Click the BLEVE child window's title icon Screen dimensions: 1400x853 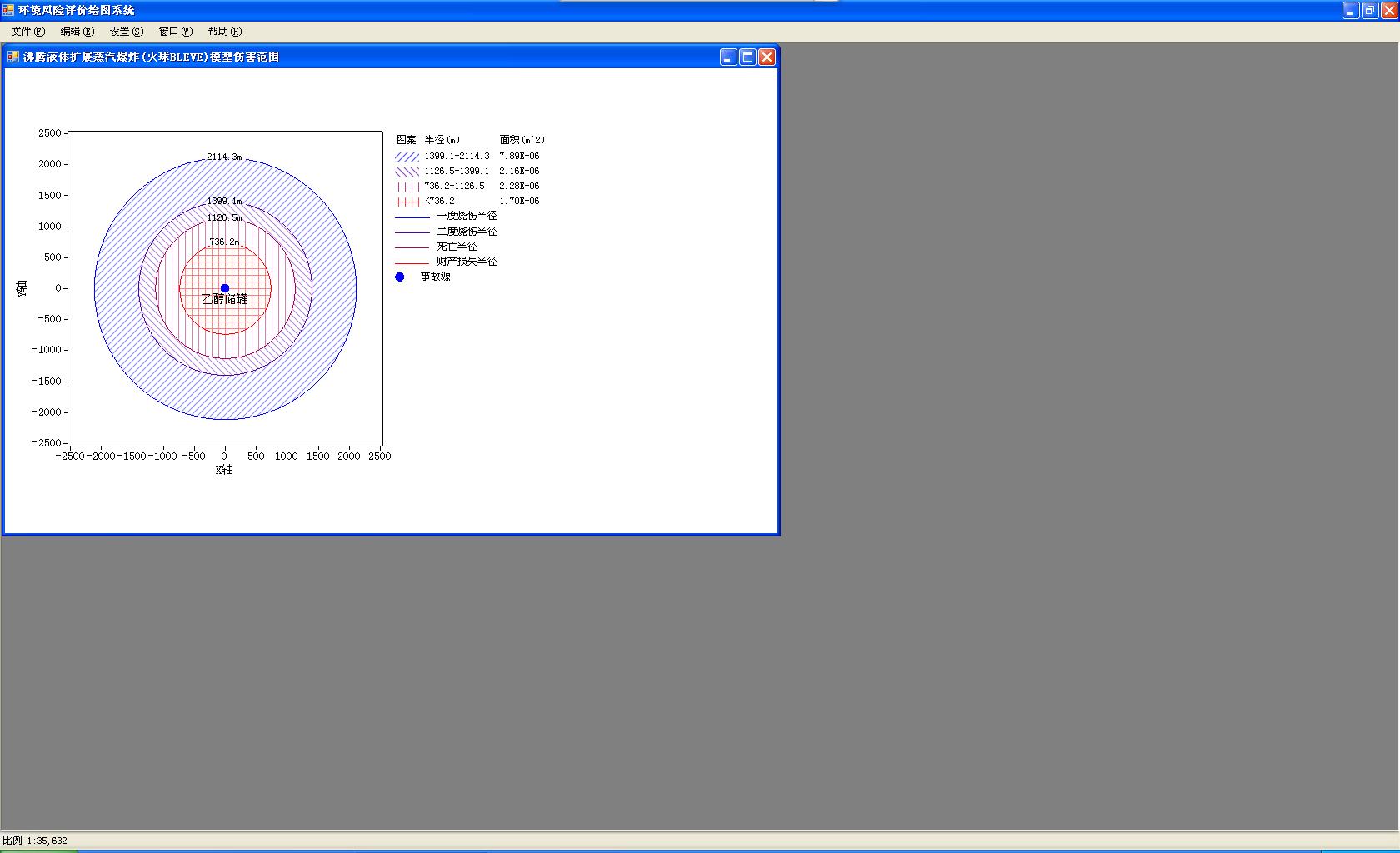(x=13, y=57)
